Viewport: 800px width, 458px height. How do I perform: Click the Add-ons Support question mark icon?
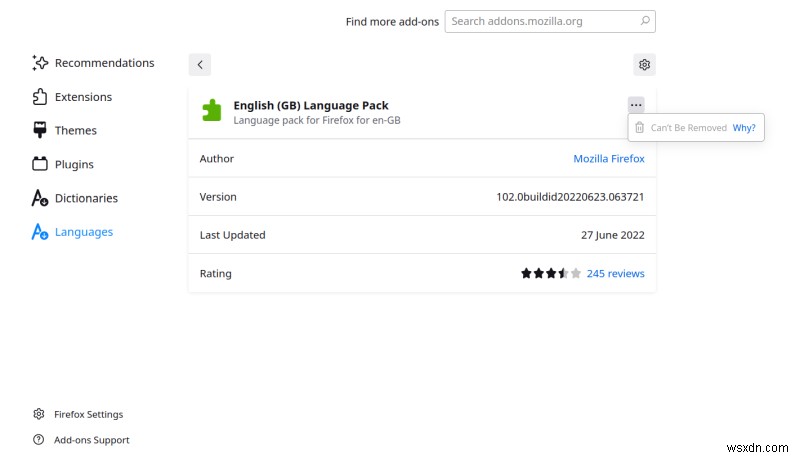click(38, 439)
